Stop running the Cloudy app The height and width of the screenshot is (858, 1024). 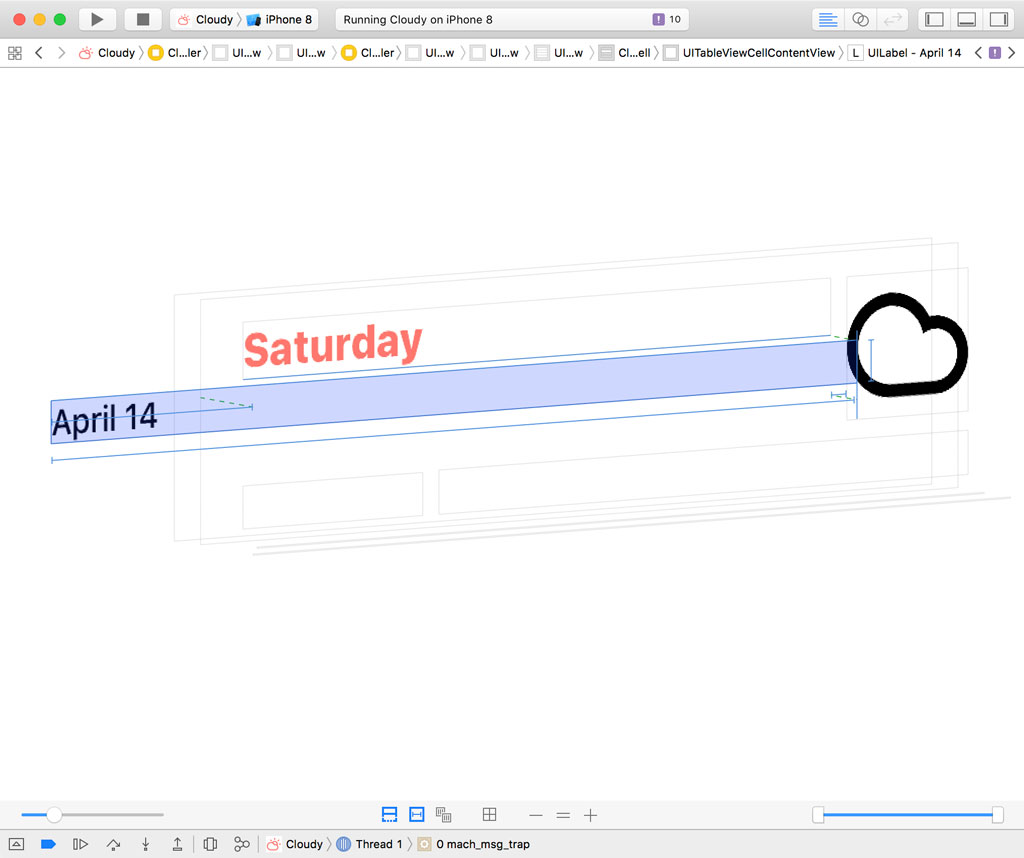click(x=142, y=19)
